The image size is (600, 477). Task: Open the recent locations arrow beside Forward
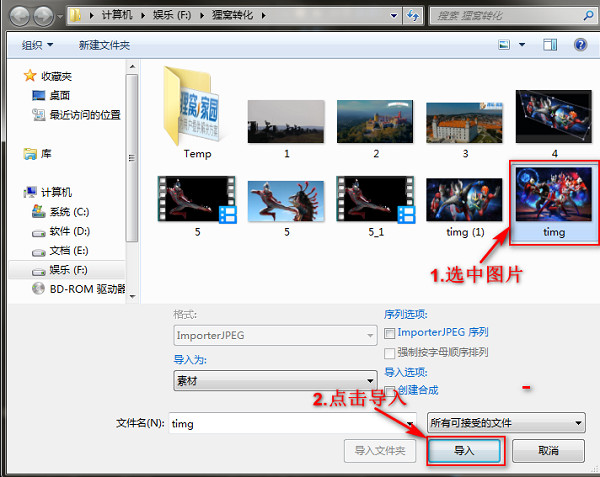tap(60, 16)
